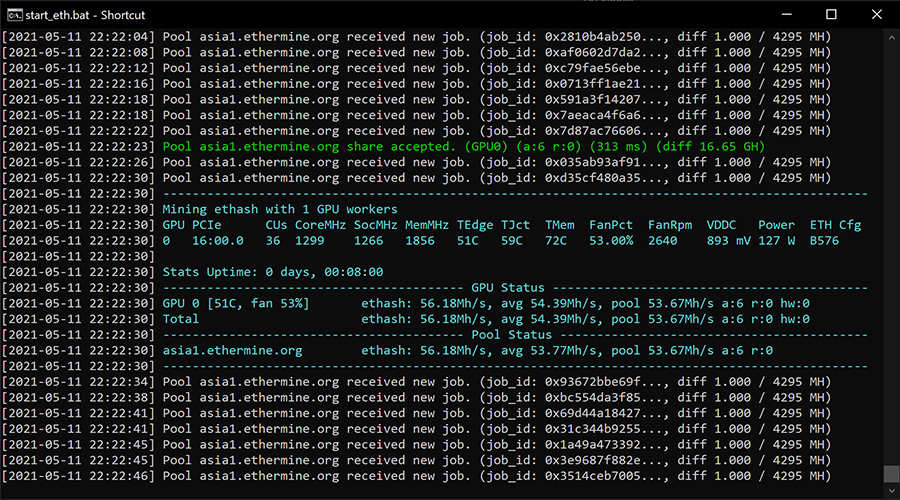This screenshot has width=900, height=500.
Task: Click the 'Power' column header
Action: (777, 225)
